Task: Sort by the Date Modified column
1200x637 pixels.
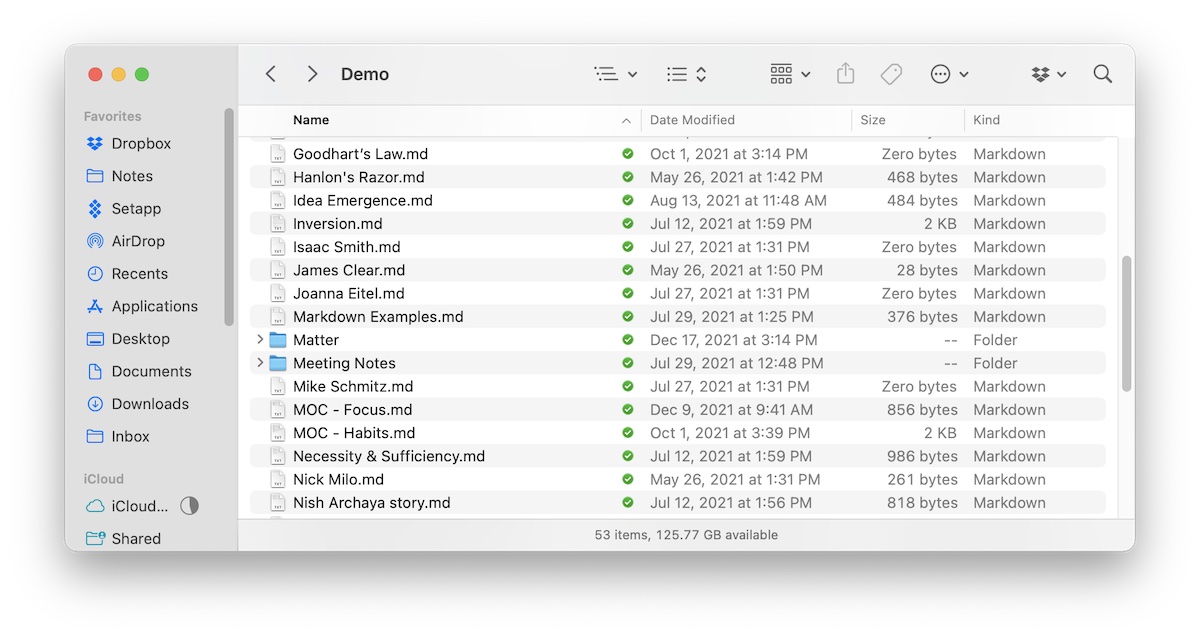Action: pyautogui.click(x=692, y=120)
